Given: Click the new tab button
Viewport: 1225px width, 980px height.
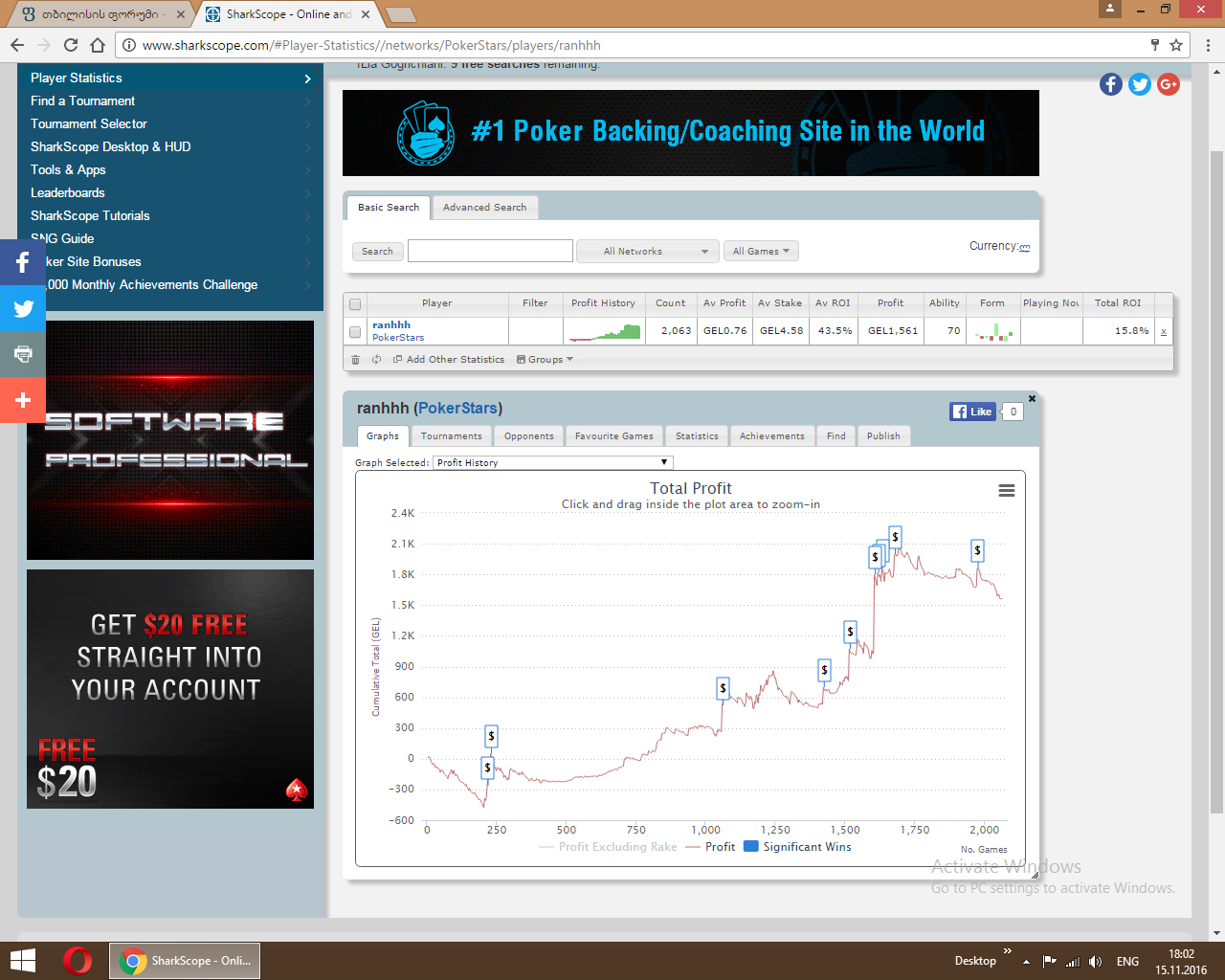Looking at the screenshot, I should (x=400, y=14).
